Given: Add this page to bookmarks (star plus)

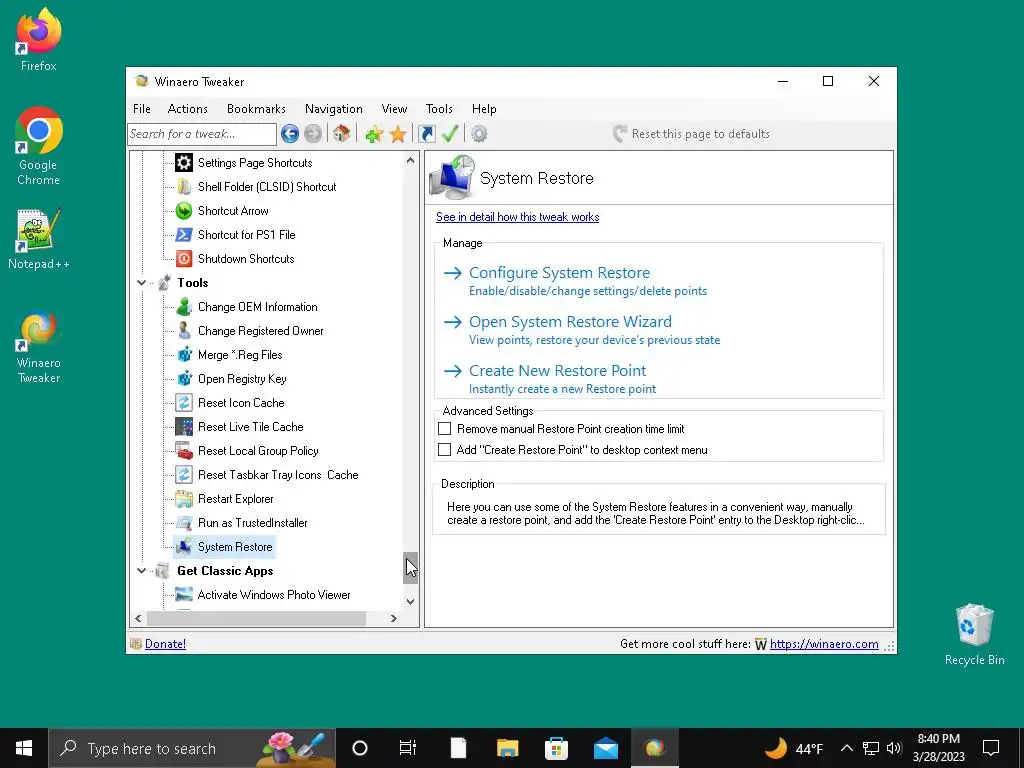Looking at the screenshot, I should 374,134.
